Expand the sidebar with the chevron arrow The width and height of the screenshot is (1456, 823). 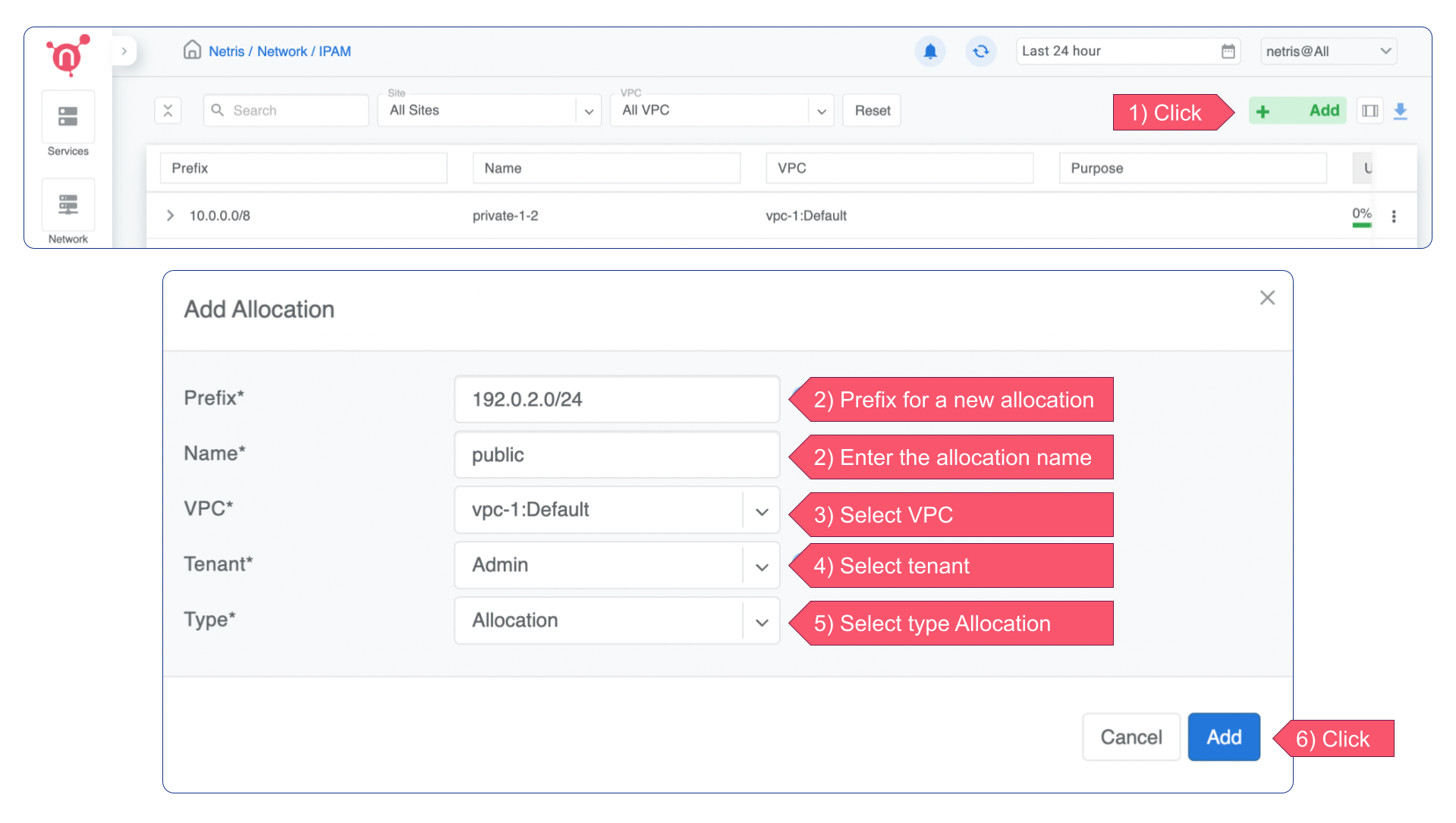(124, 50)
